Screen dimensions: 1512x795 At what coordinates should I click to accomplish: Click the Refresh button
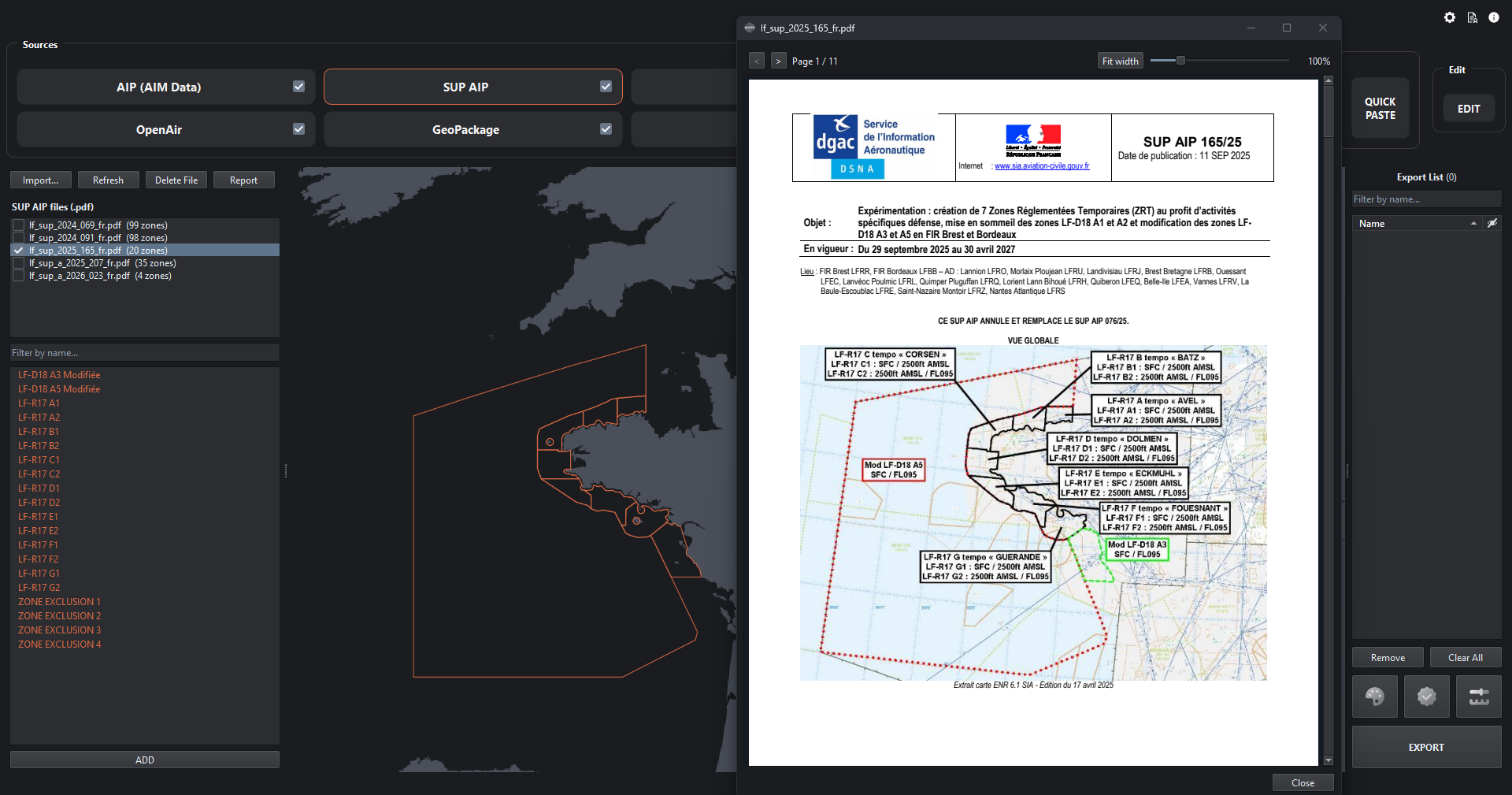click(109, 180)
